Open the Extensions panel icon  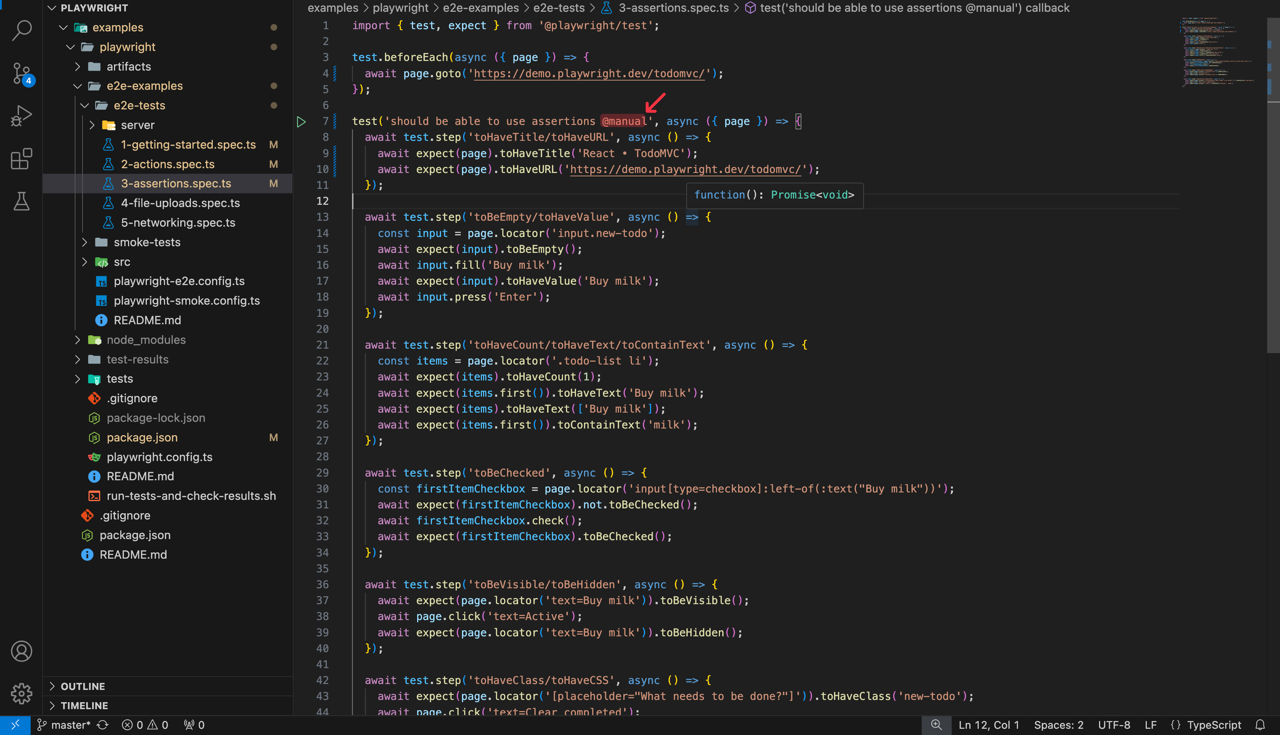click(x=21, y=159)
